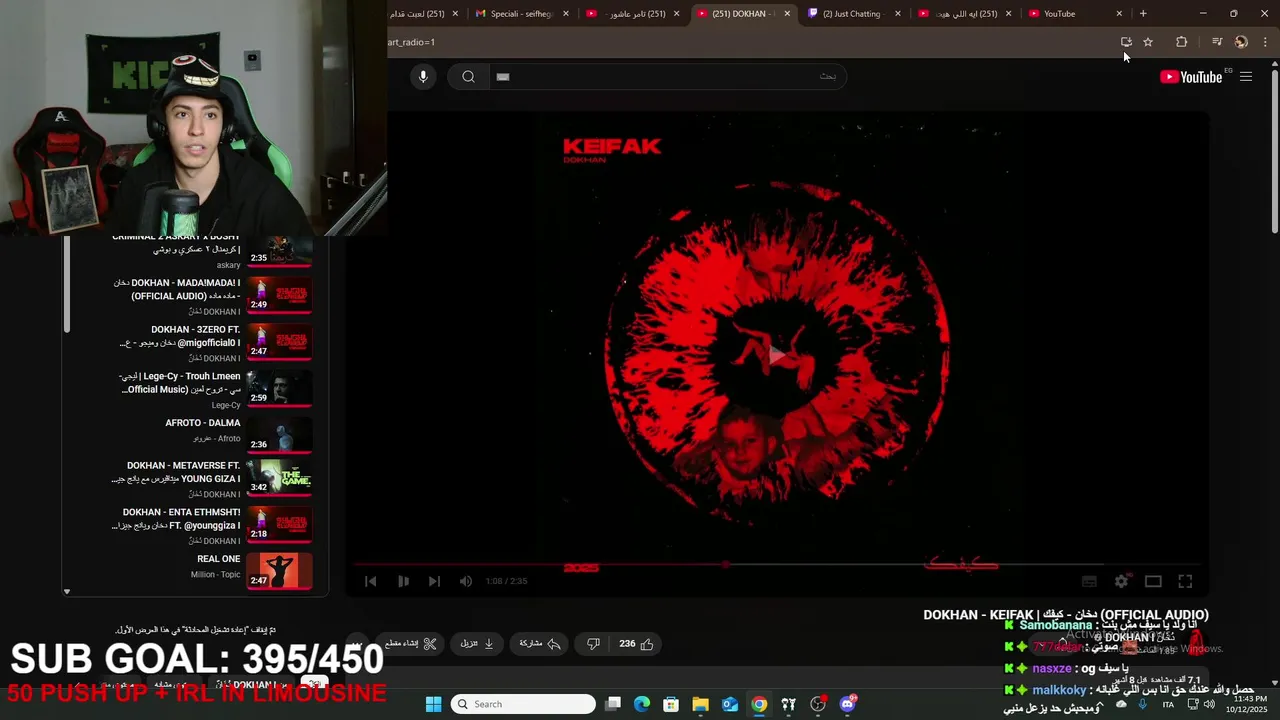
Task: Seek the red video progress bar
Action: (x=777, y=565)
